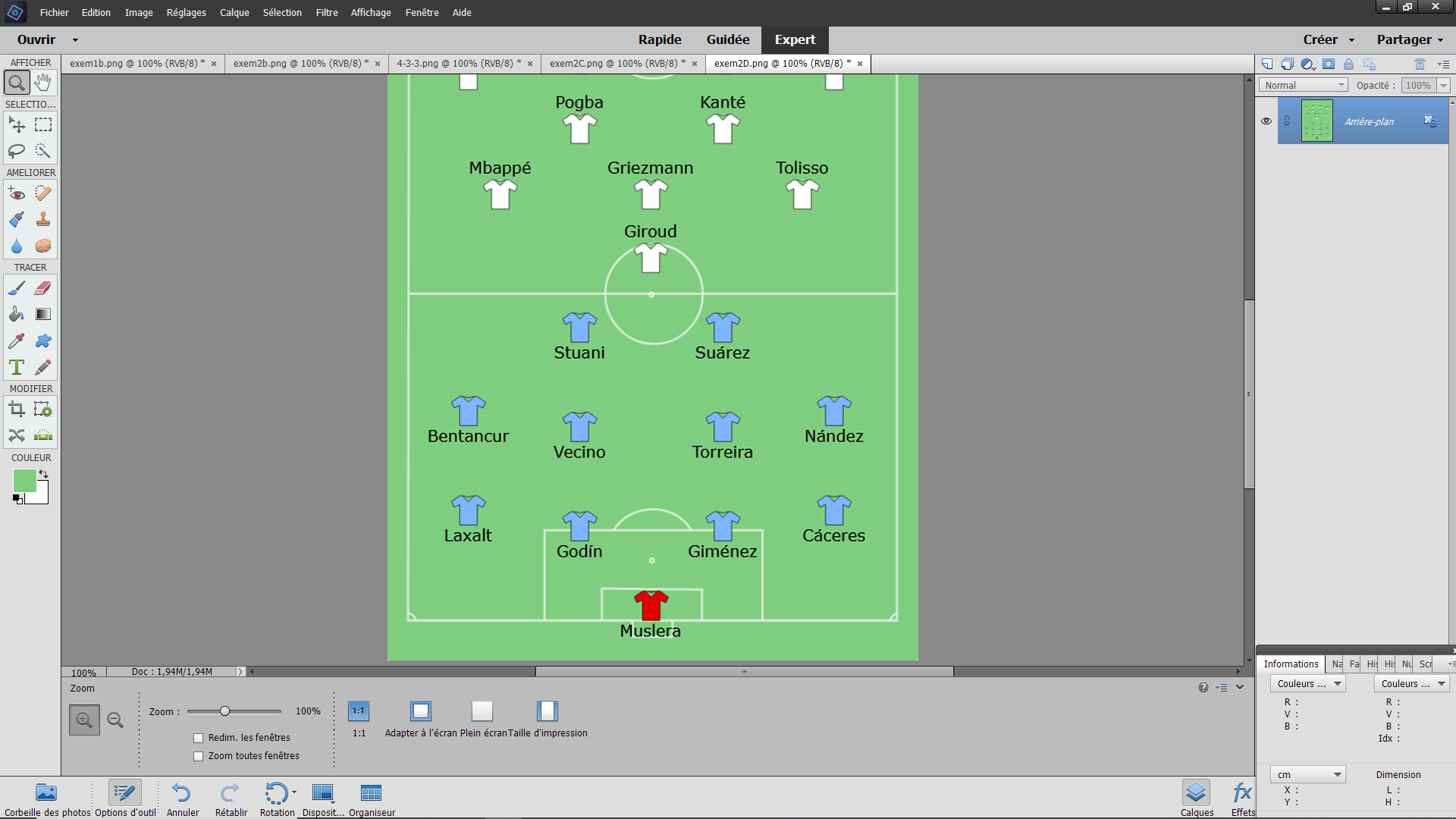Click the zoom out magnifier option
The image size is (1456, 819).
pyautogui.click(x=115, y=720)
